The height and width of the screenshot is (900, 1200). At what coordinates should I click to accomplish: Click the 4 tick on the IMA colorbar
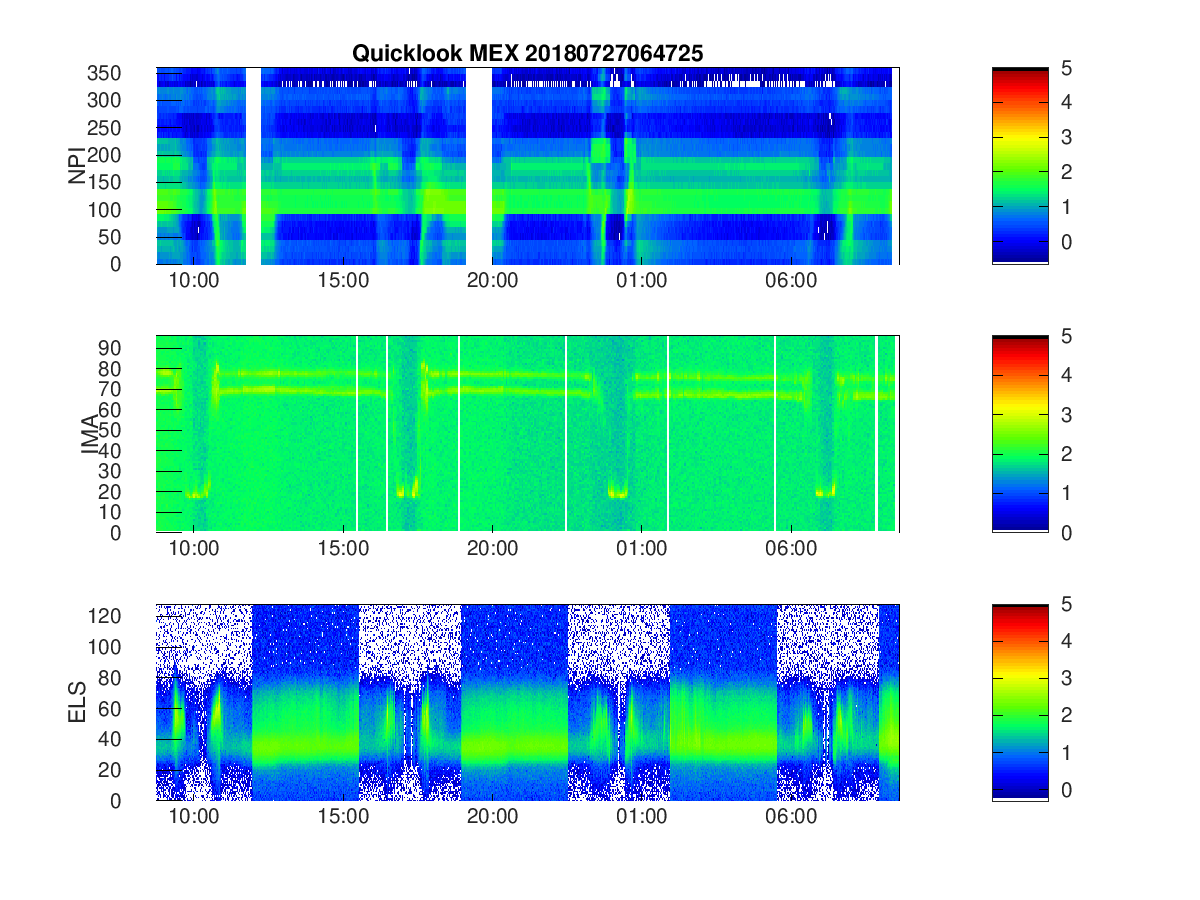click(1067, 375)
